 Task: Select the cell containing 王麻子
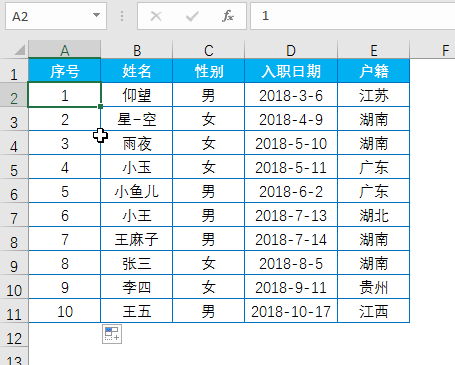(137, 239)
